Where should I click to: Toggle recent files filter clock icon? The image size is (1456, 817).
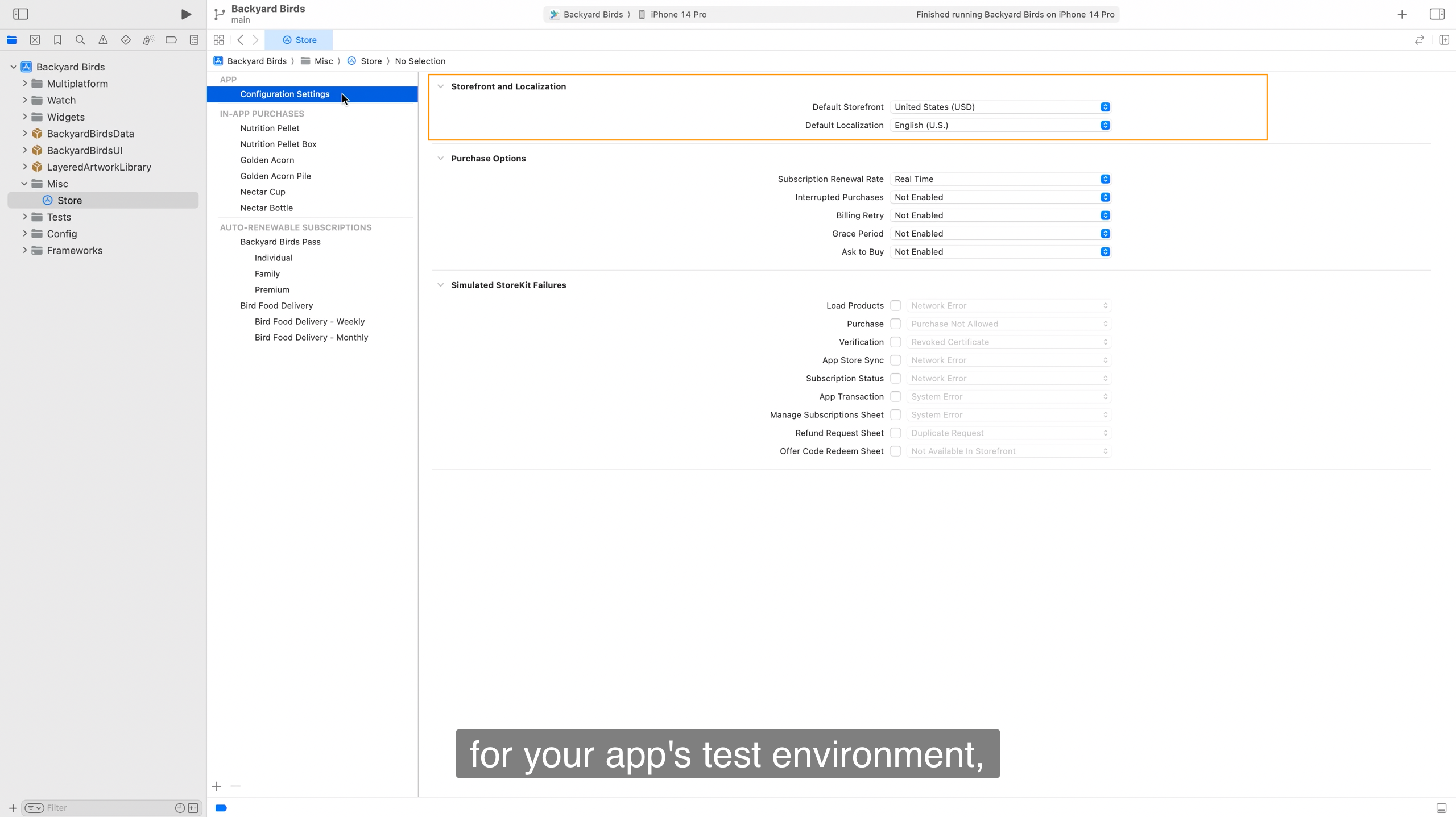[180, 808]
